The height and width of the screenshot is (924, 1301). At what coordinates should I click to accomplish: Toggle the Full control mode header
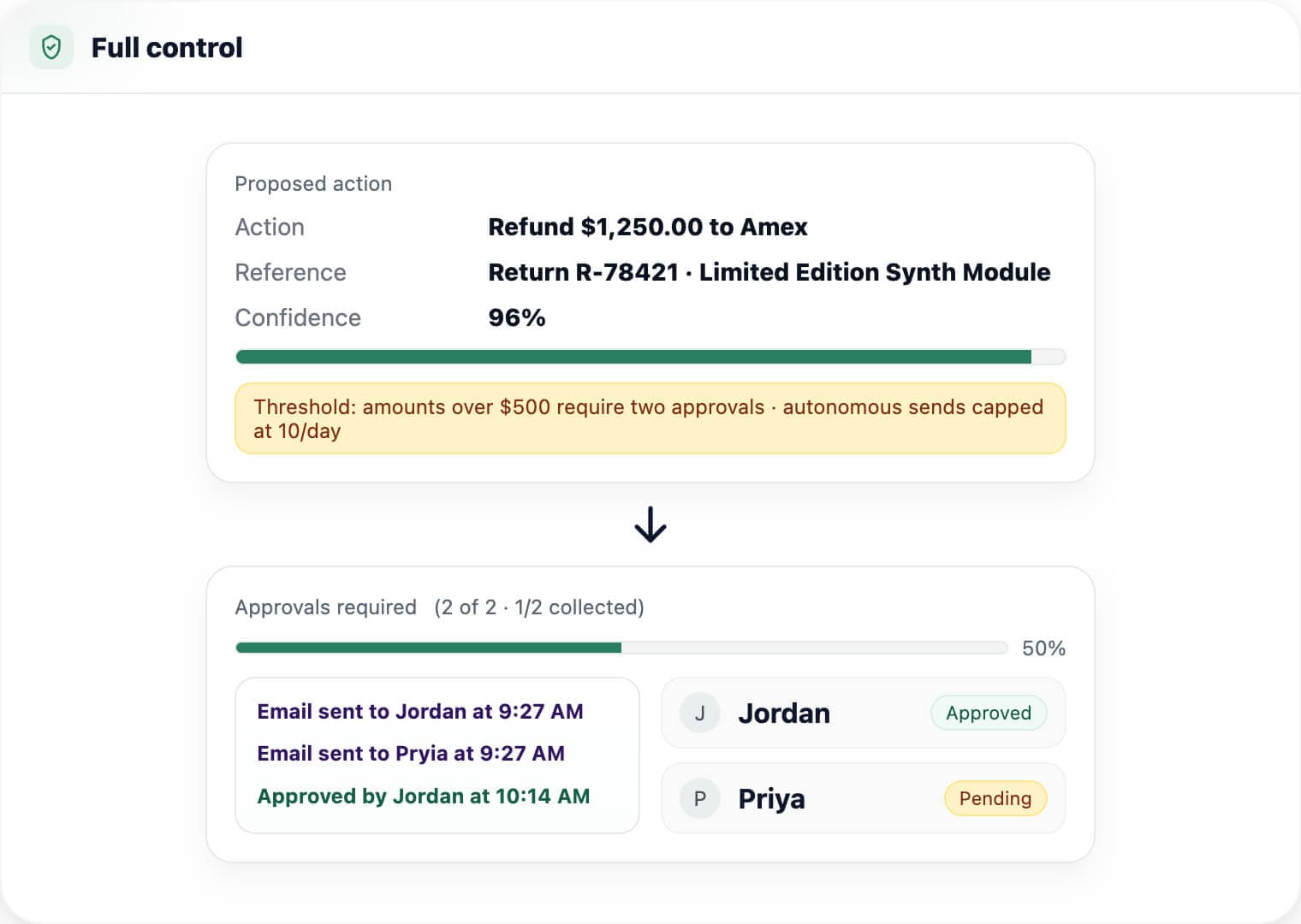point(168,48)
